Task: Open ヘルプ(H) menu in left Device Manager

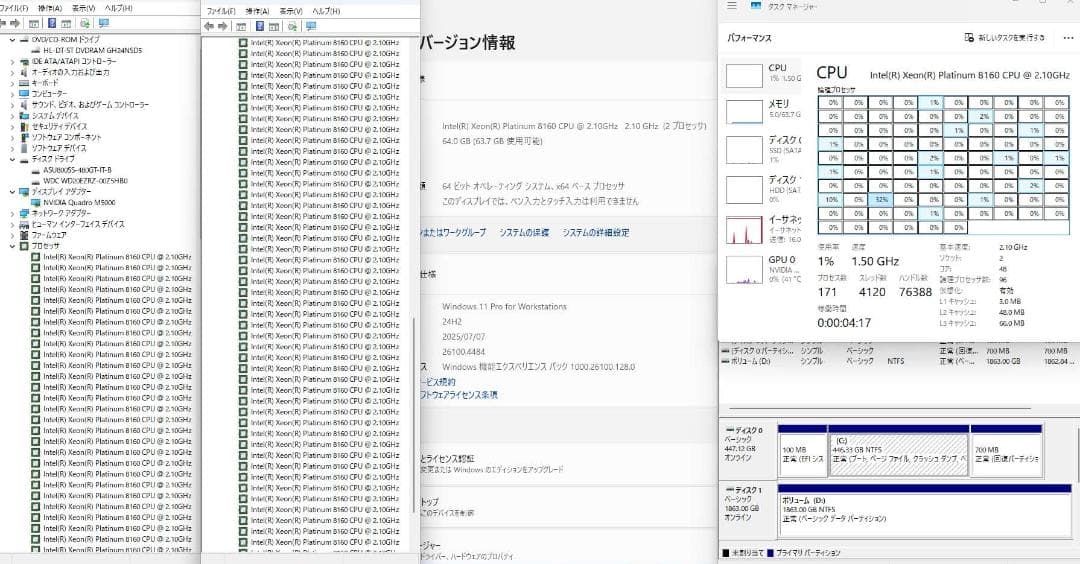Action: 118,8
